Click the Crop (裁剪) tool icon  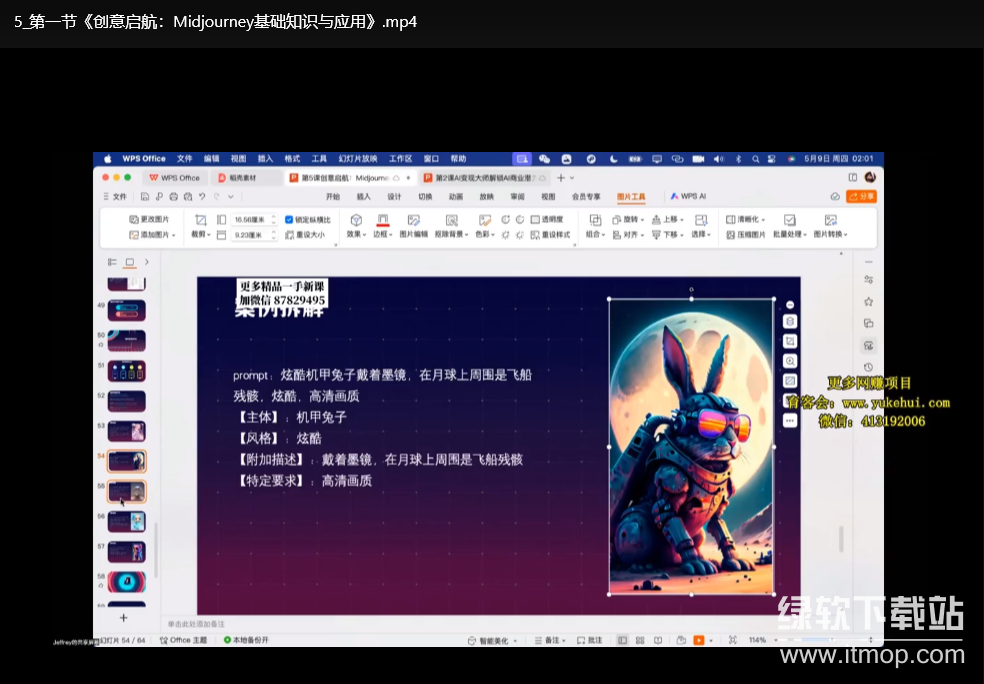(200, 219)
